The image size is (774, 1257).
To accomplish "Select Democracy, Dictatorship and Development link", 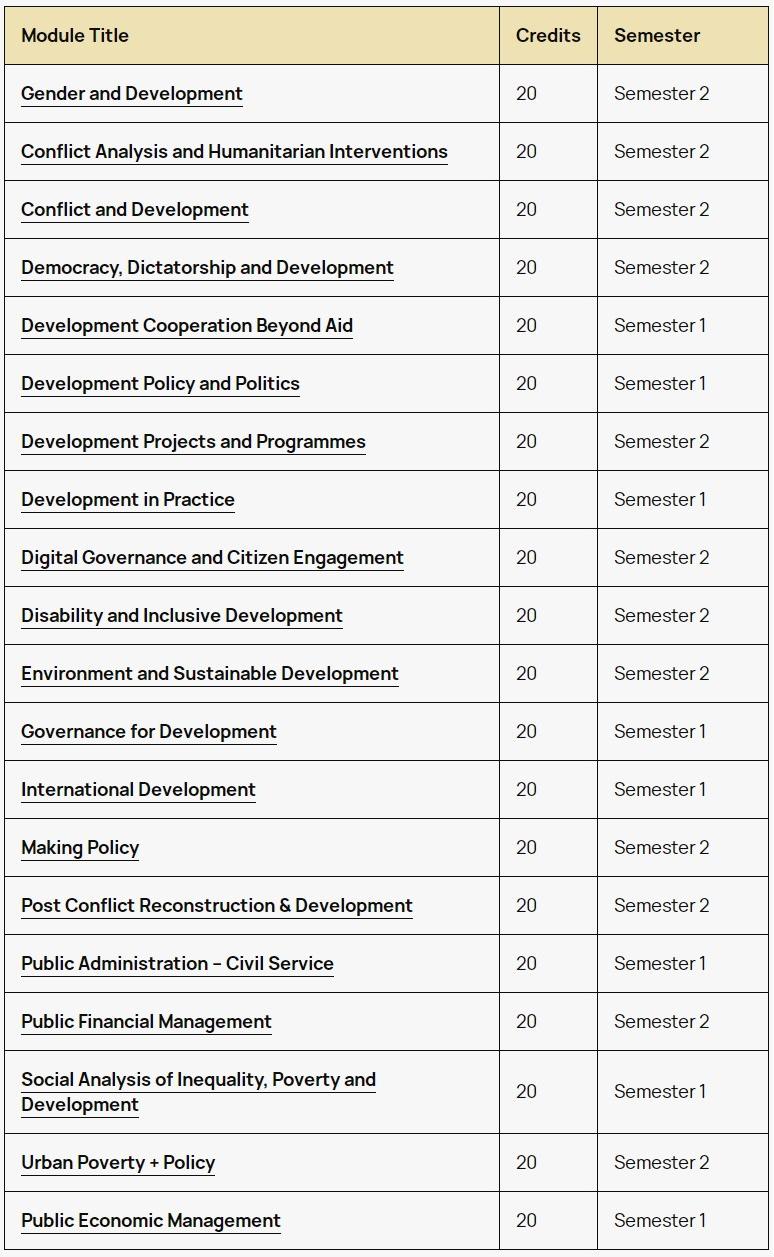I will click(x=207, y=268).
